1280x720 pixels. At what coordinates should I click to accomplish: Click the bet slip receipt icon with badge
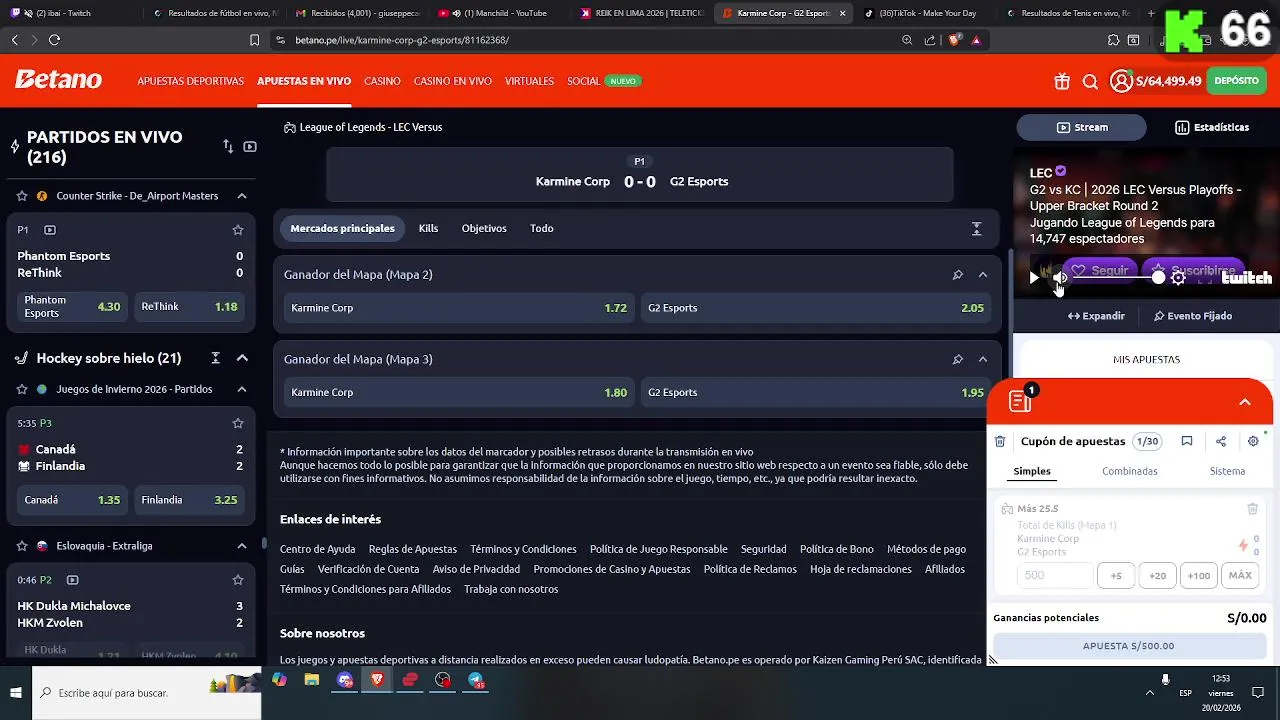(1021, 401)
